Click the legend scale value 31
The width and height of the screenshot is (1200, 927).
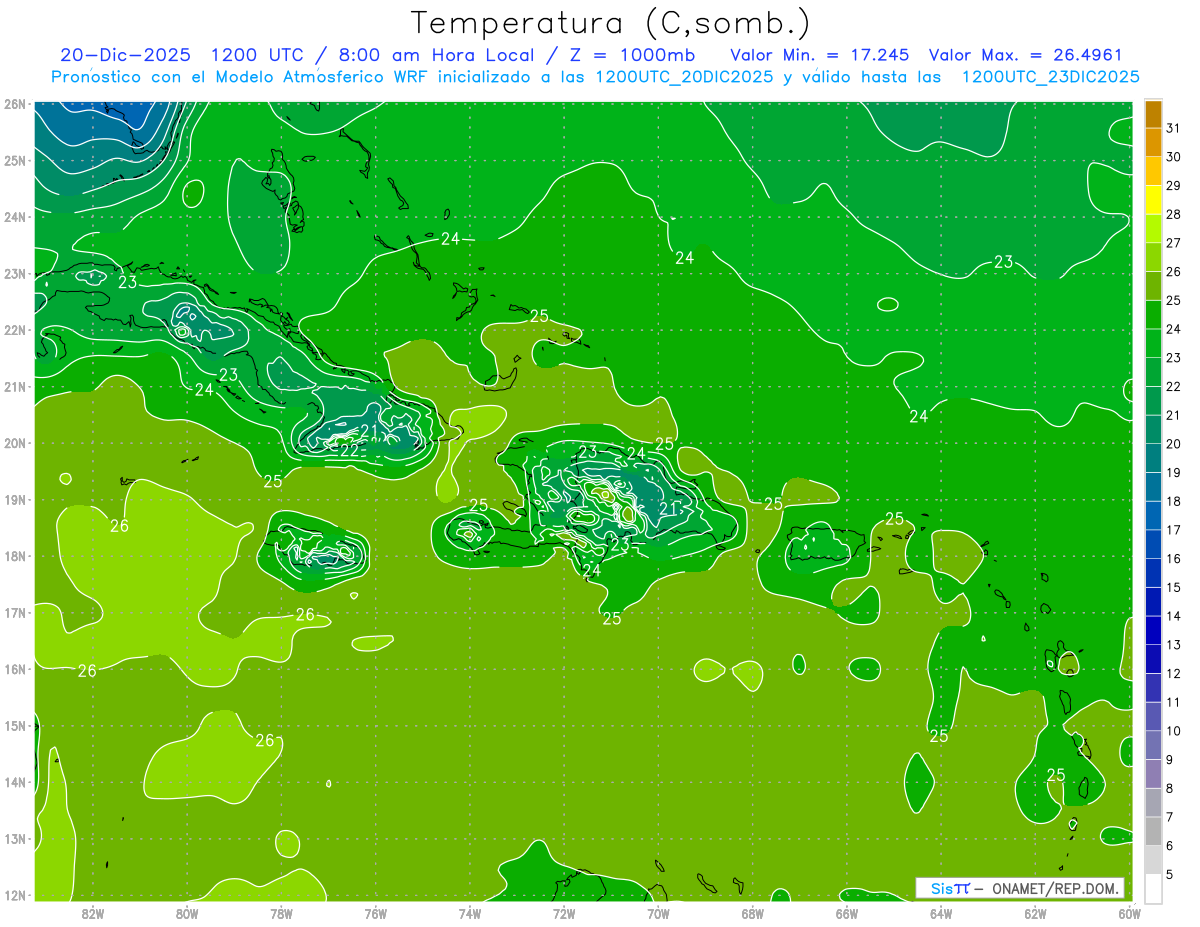coord(1173,128)
